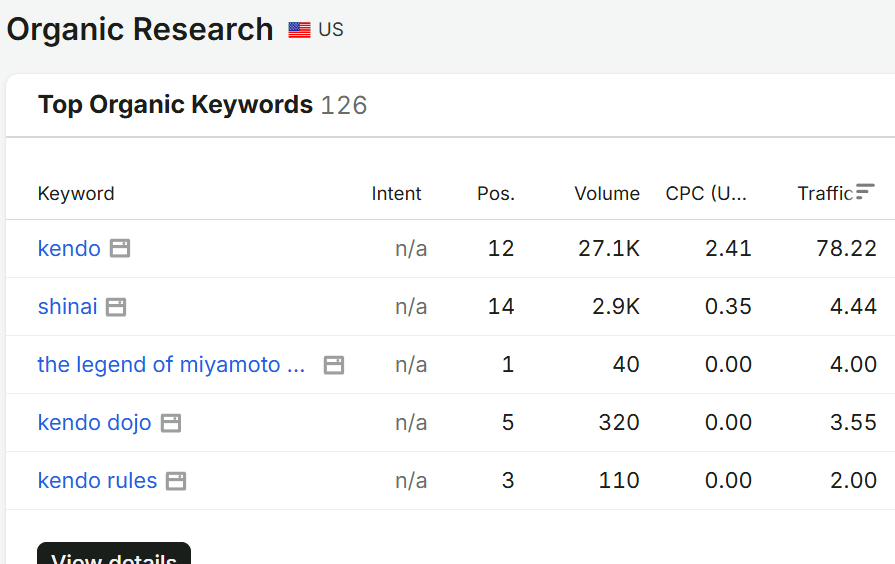
Task: Sort by the Keyword column header
Action: coord(76,194)
